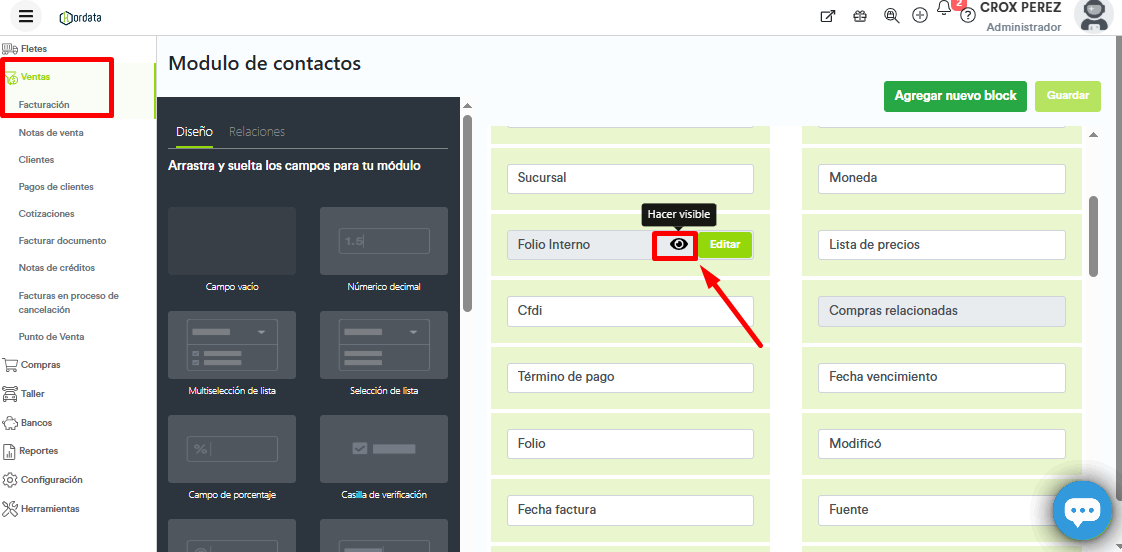
Task: Switch to the Relaciones tab
Action: coord(257,131)
